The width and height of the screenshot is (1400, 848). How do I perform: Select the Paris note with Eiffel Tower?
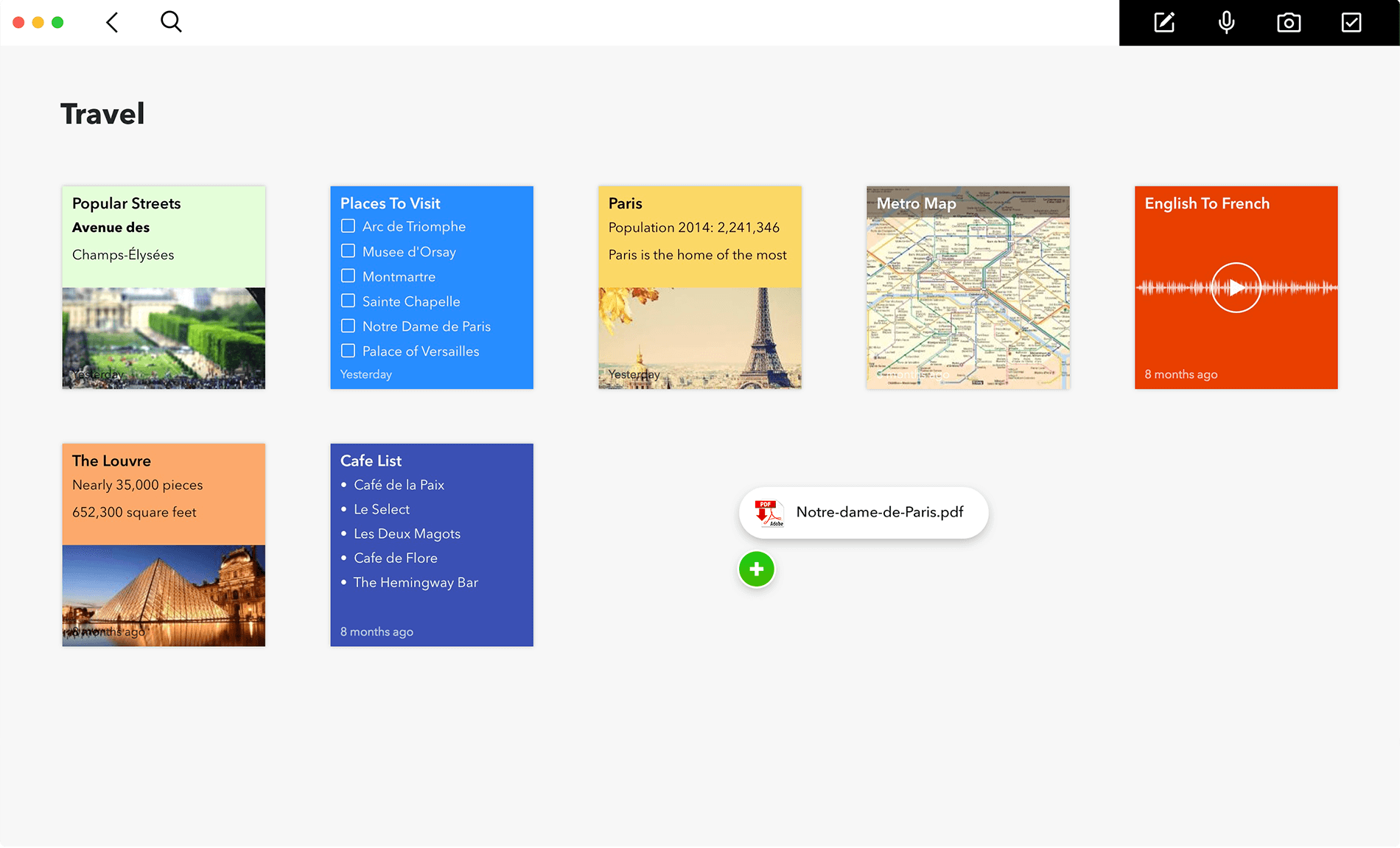[x=699, y=287]
